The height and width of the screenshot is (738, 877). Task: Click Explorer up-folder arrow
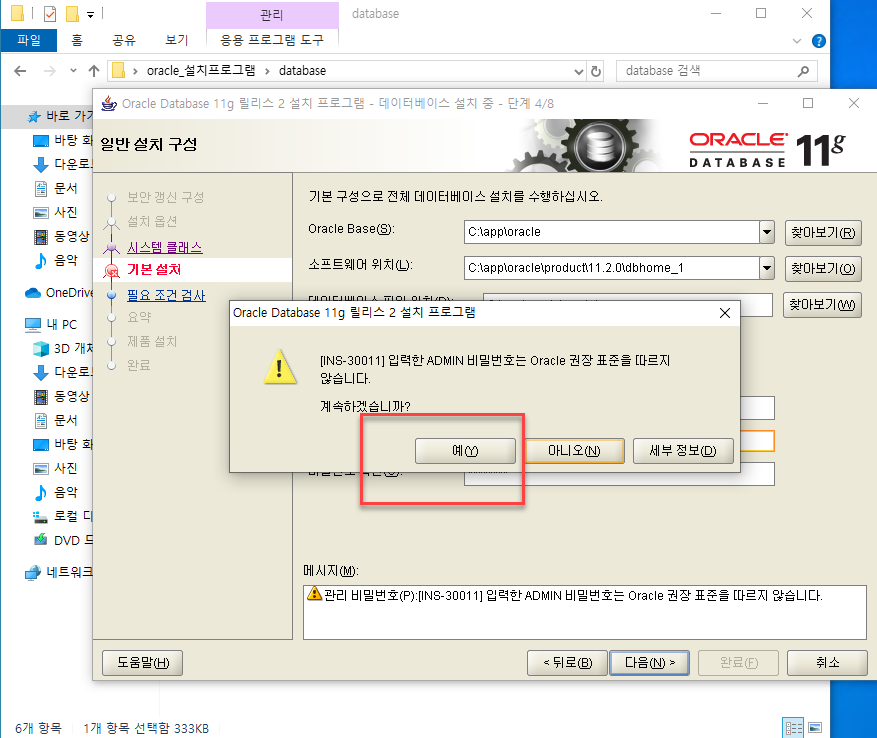pos(94,71)
